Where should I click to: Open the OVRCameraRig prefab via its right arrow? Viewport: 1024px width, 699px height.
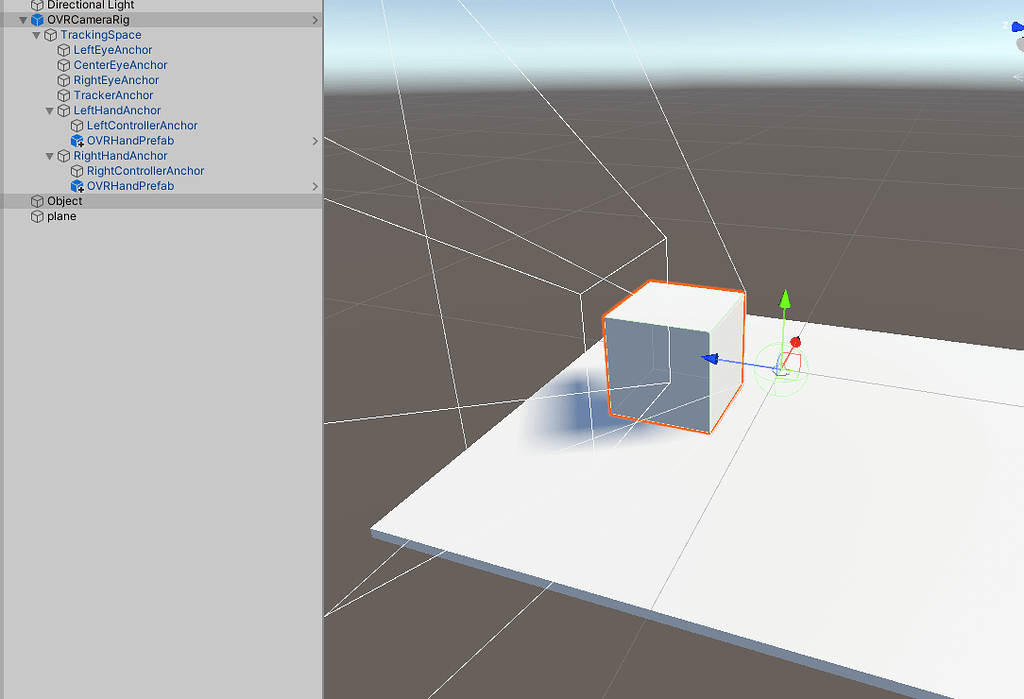pos(316,19)
